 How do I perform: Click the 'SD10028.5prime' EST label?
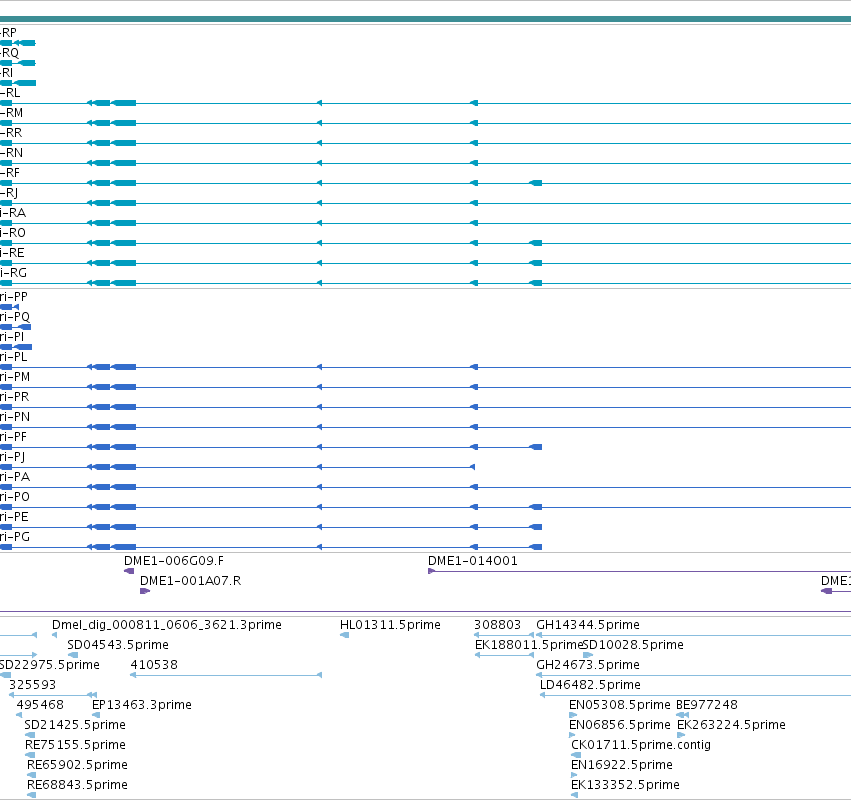click(633, 645)
